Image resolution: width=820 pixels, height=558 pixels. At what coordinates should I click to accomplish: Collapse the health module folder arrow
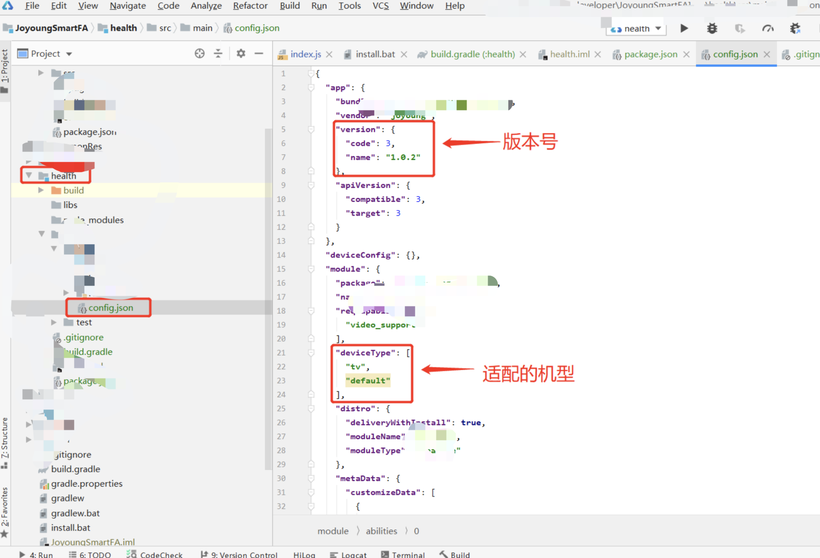tap(29, 176)
